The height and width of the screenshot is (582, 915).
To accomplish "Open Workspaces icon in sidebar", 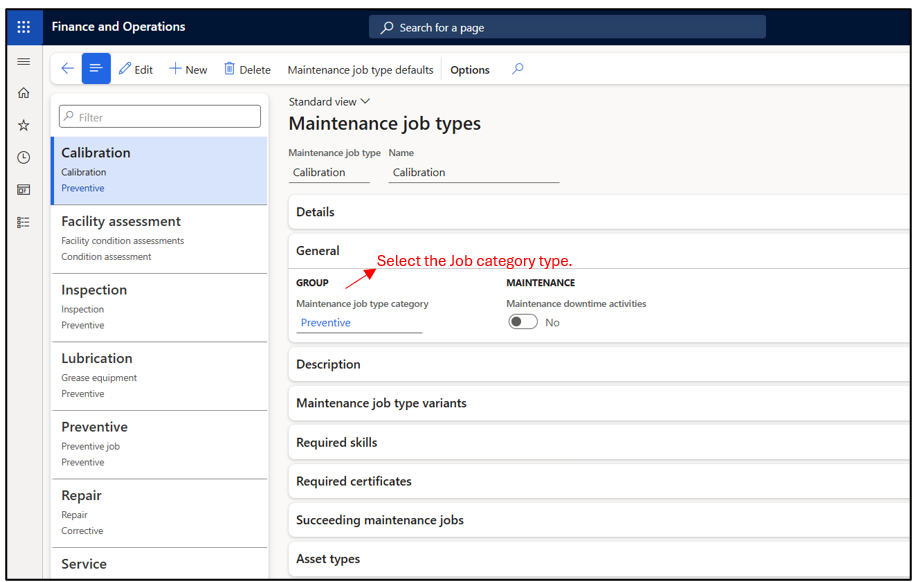I will click(24, 190).
